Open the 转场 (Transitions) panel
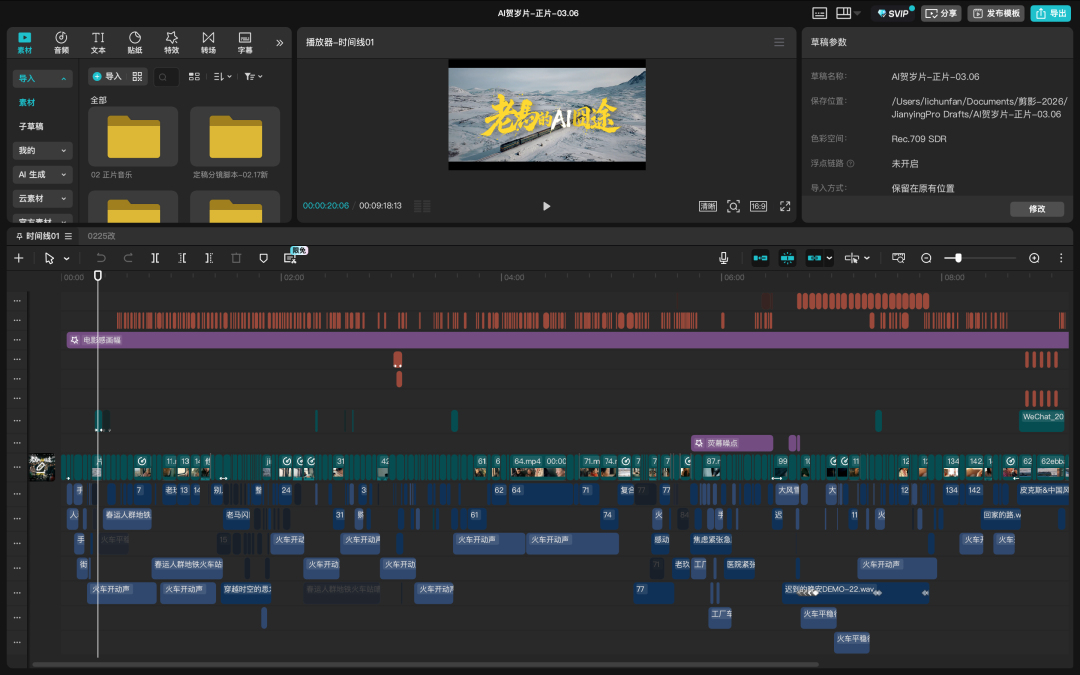The height and width of the screenshot is (675, 1080). [208, 42]
